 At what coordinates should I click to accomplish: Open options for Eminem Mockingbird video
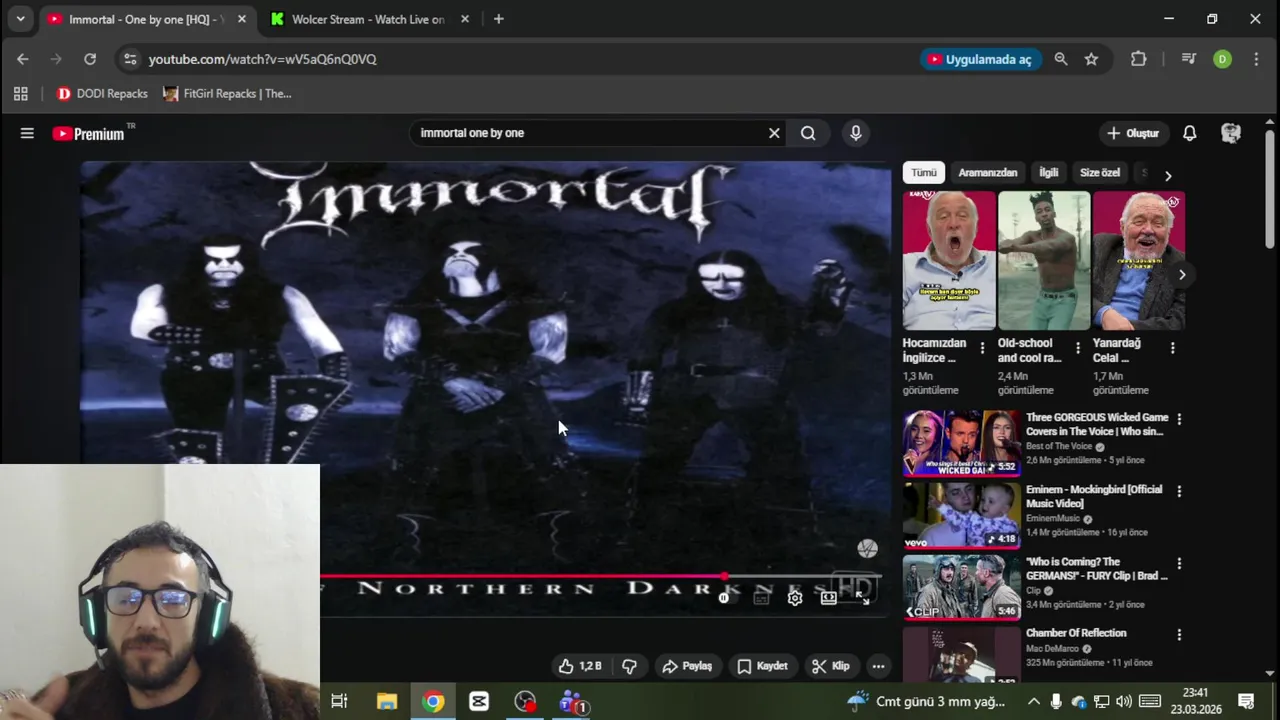click(1179, 491)
